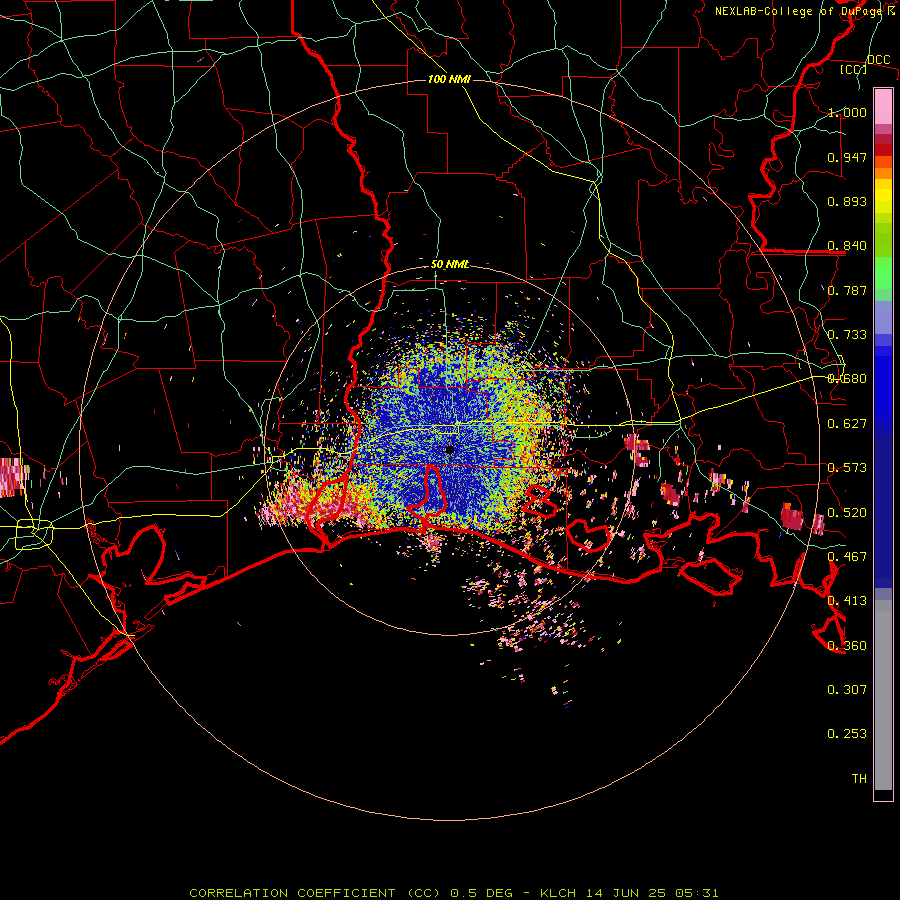The image size is (900, 900).
Task: Pick the bright green color bar segment
Action: (x=883, y=273)
